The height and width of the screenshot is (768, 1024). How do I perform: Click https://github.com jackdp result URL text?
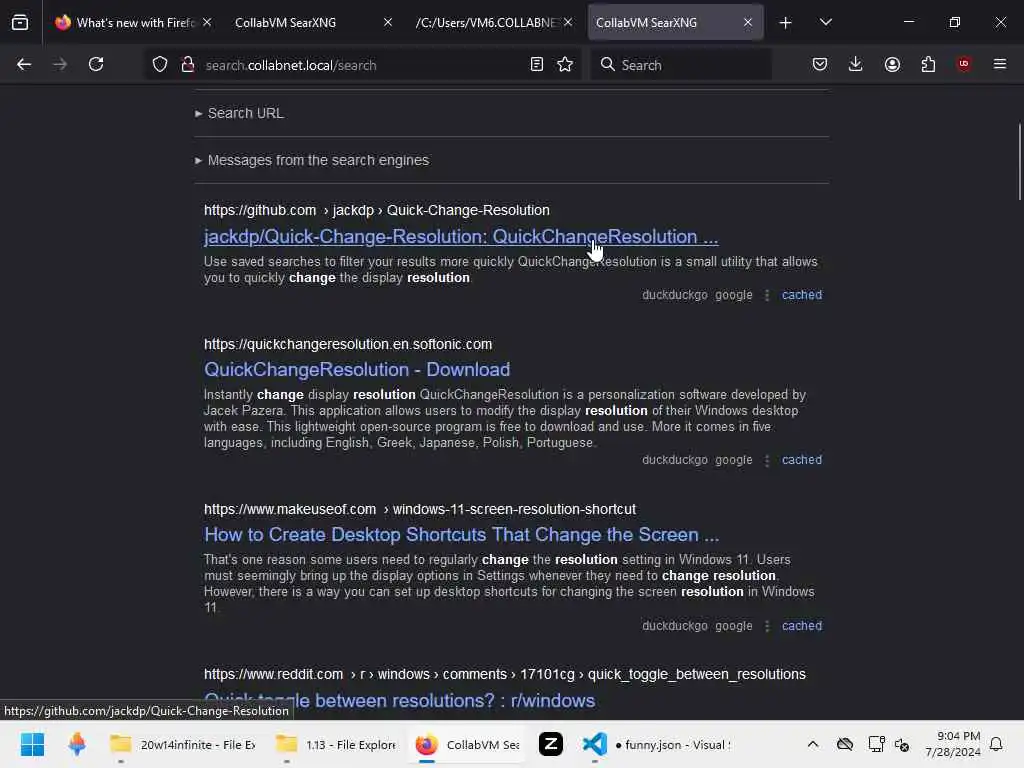377,210
